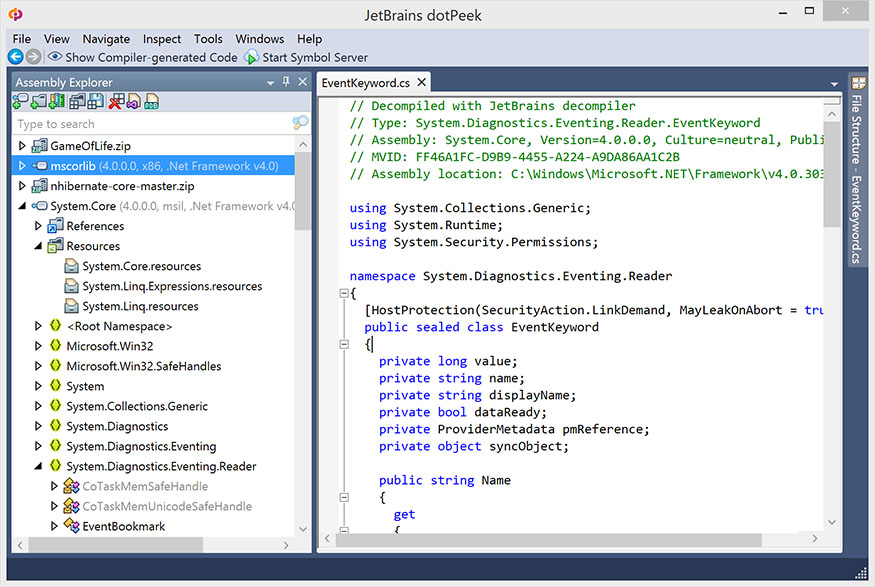Viewport: 875px width, 587px height.
Task: Toggle Assembly Explorer auto-hide pin
Action: (286, 81)
